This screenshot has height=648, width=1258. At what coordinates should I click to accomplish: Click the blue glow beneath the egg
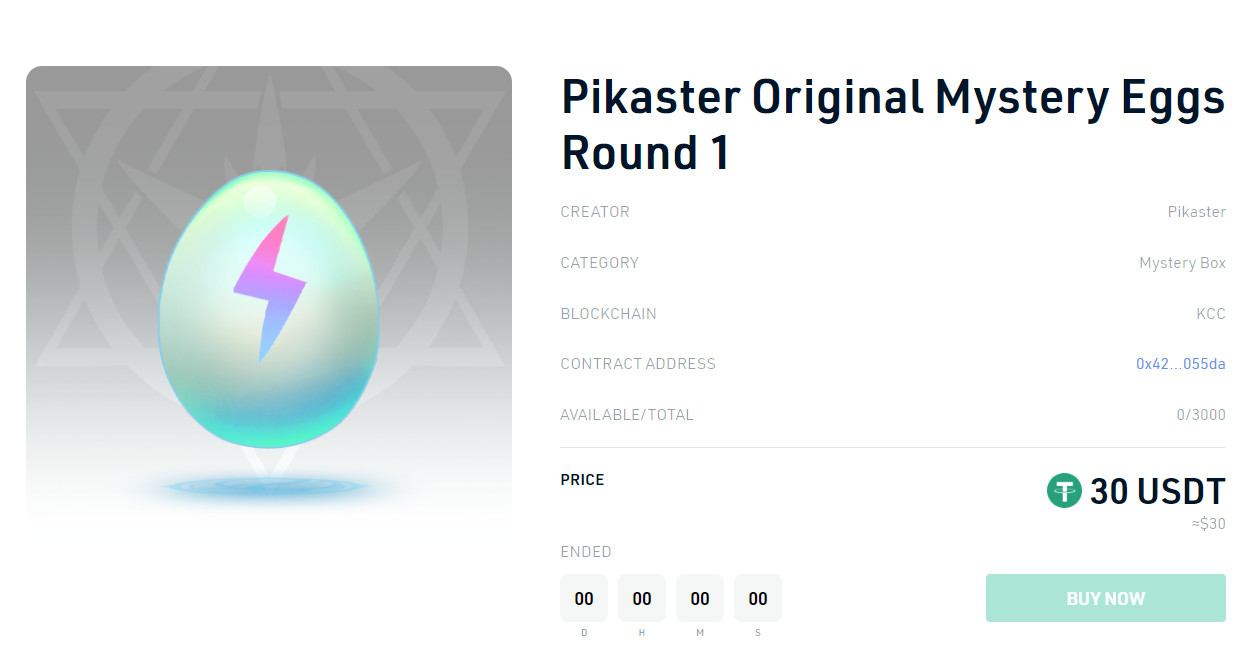point(267,487)
